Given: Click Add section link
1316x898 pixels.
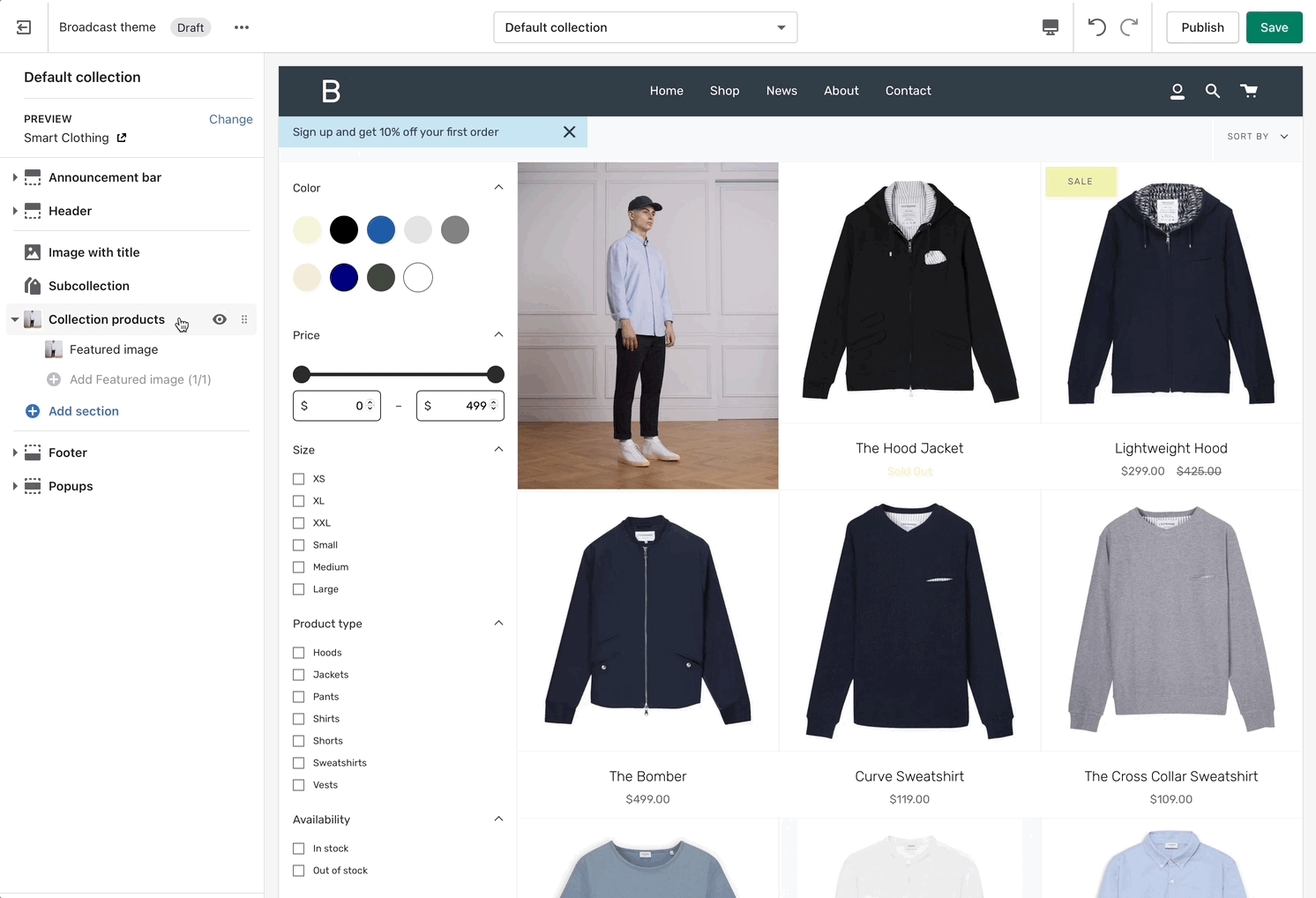Looking at the screenshot, I should 83,411.
